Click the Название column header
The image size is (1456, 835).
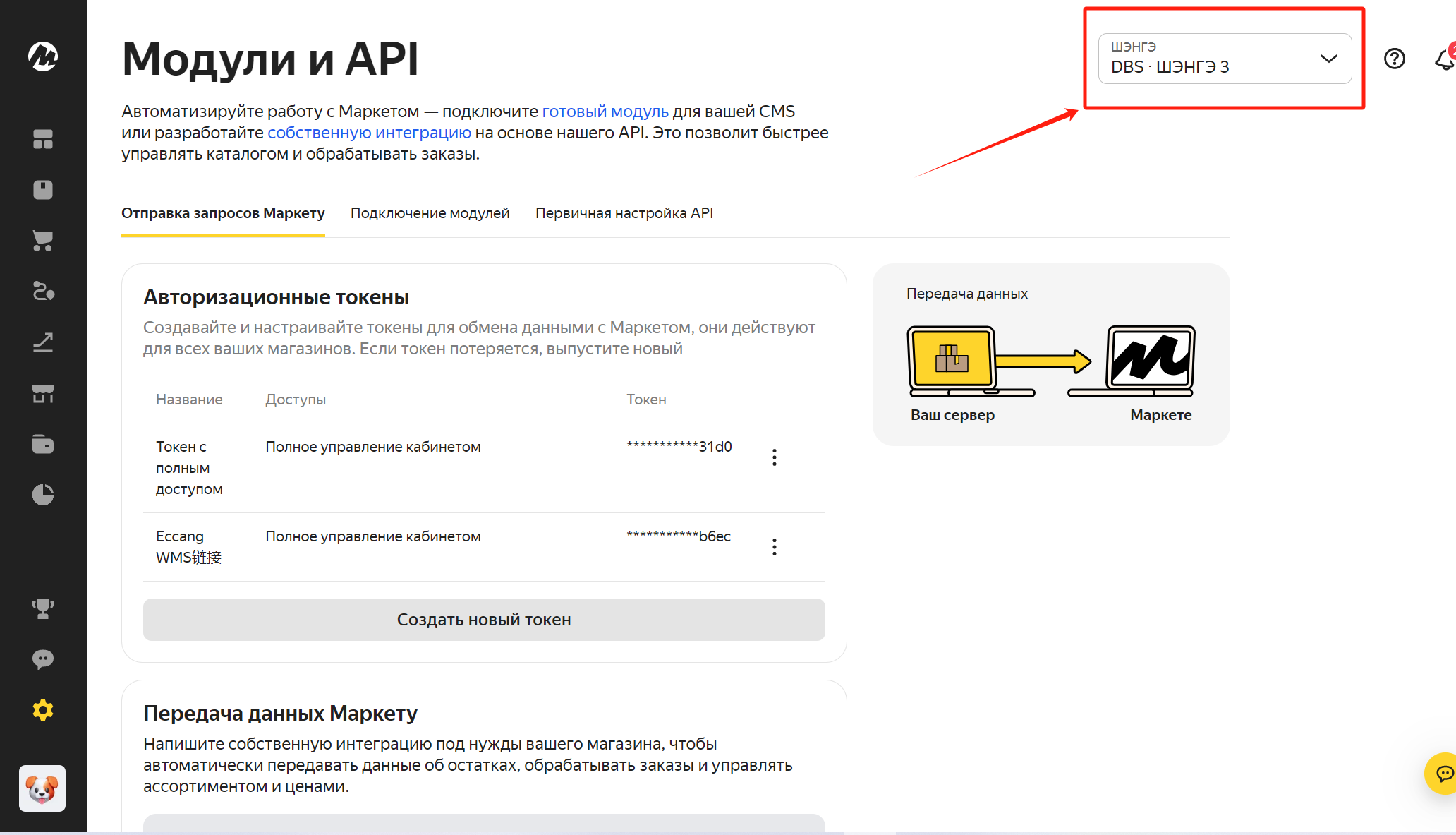pyautogui.click(x=189, y=400)
